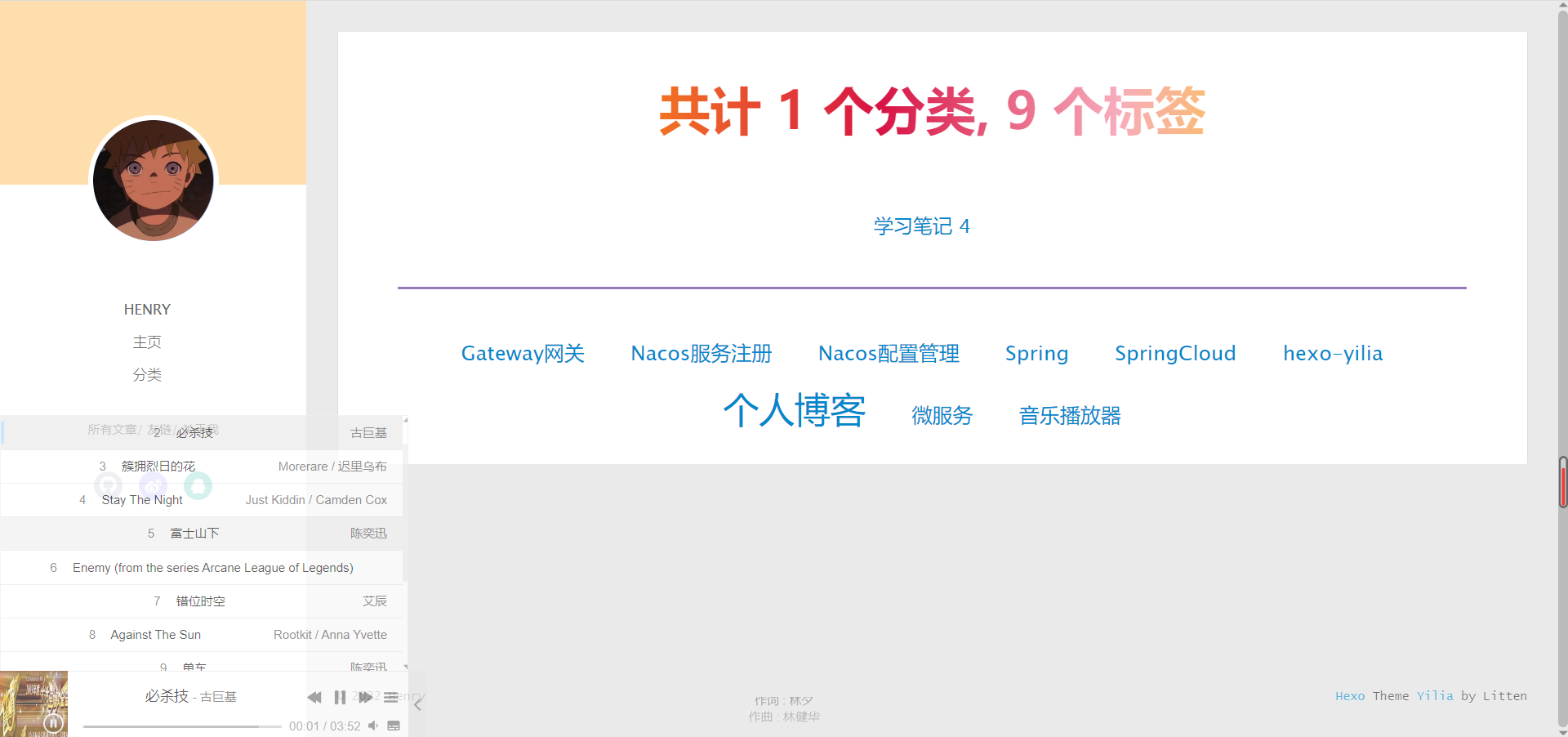Click the album cover pause overlay
The width and height of the screenshot is (1568, 737).
54,722
